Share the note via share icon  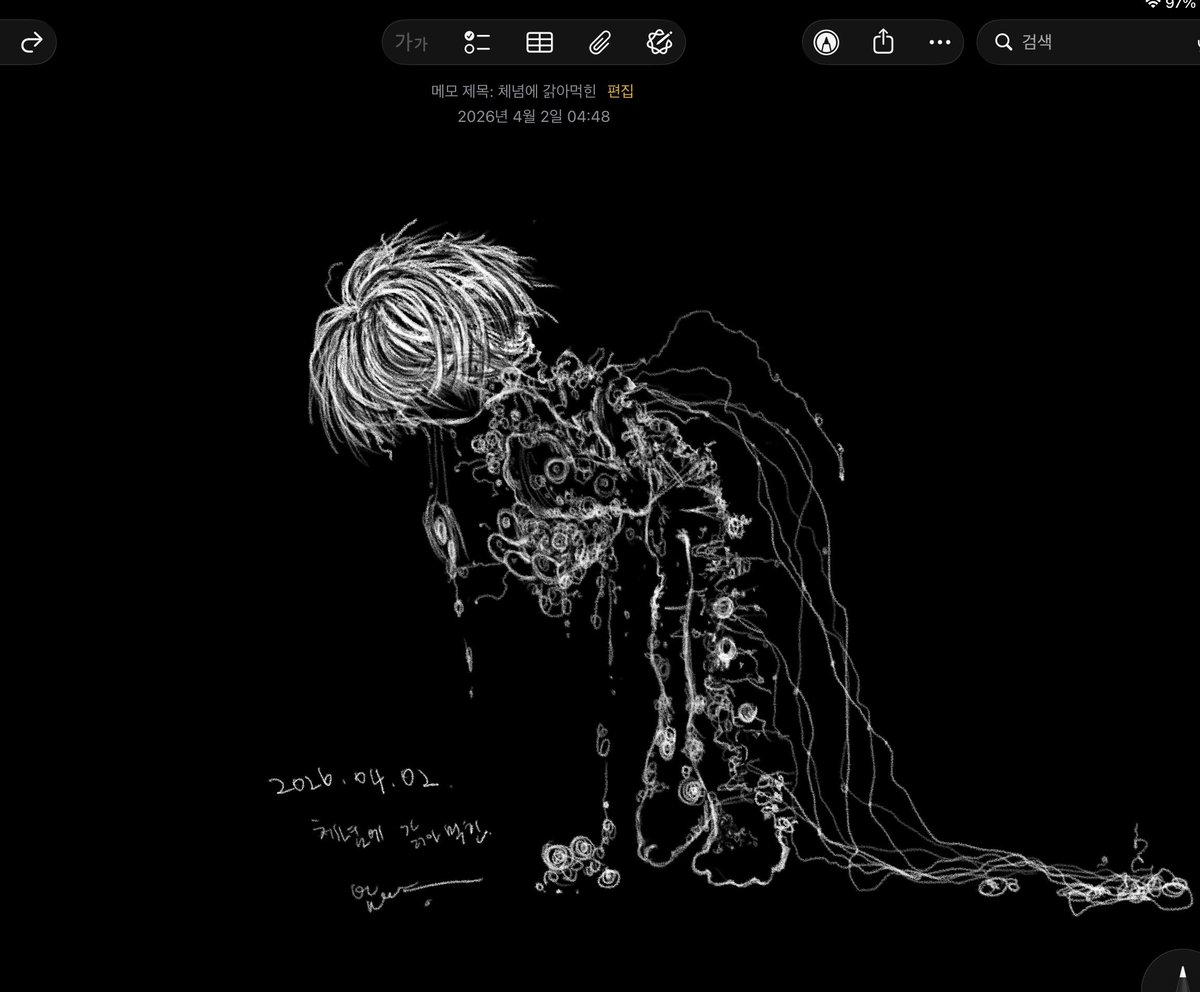click(x=883, y=42)
